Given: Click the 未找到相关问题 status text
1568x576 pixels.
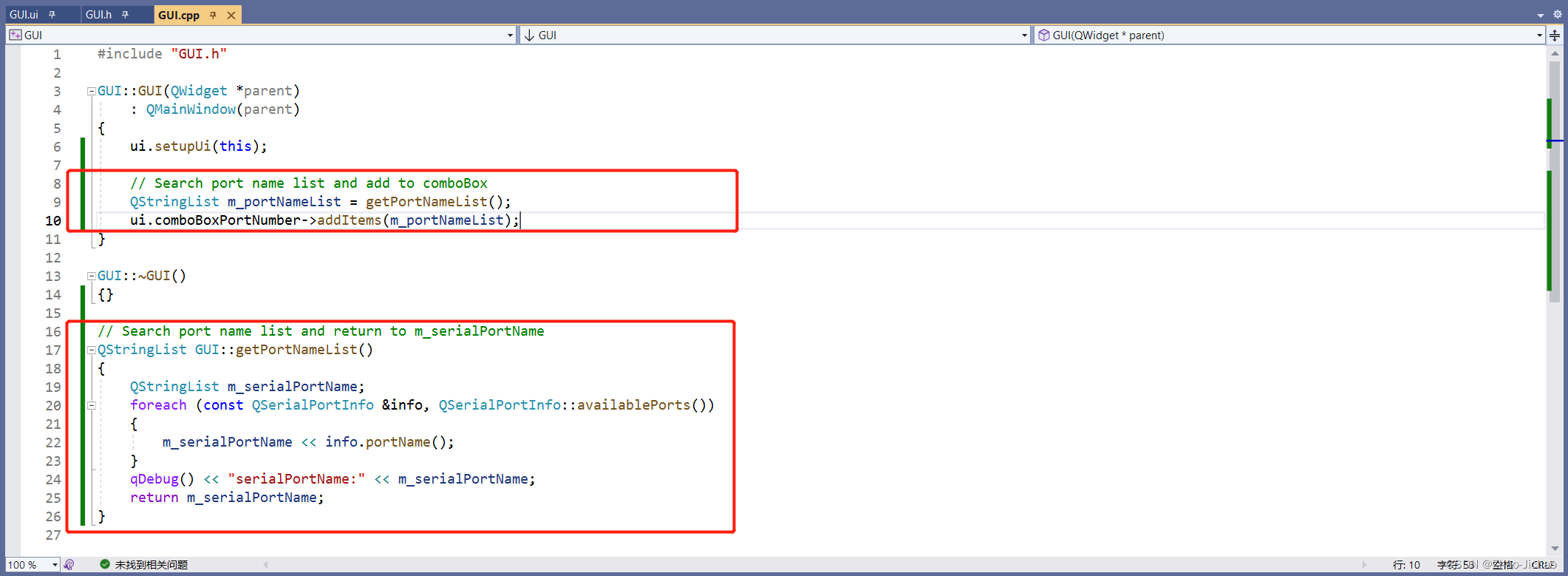Looking at the screenshot, I should pos(151,565).
